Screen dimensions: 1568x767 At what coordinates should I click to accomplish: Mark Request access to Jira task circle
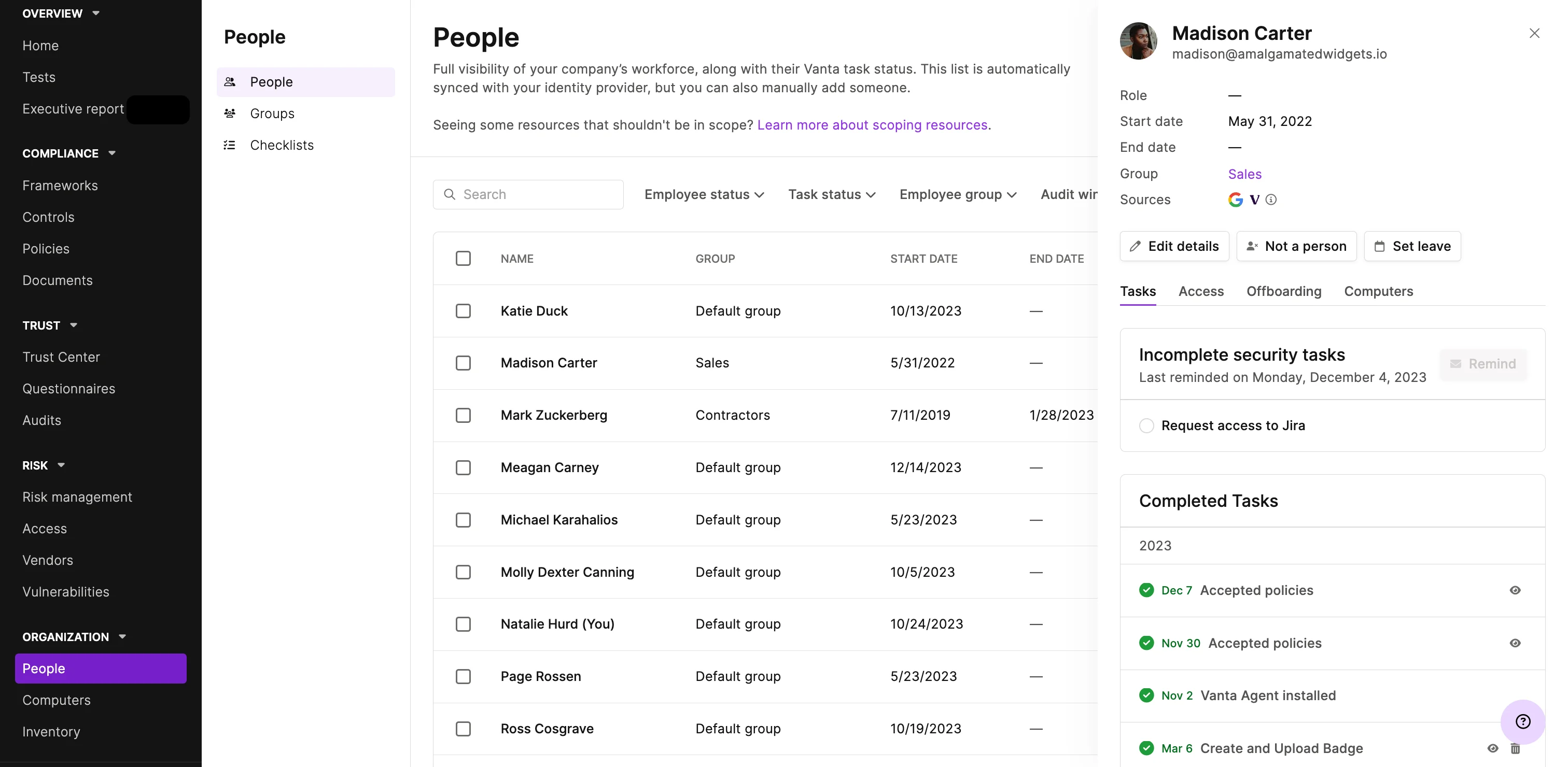[x=1146, y=426]
